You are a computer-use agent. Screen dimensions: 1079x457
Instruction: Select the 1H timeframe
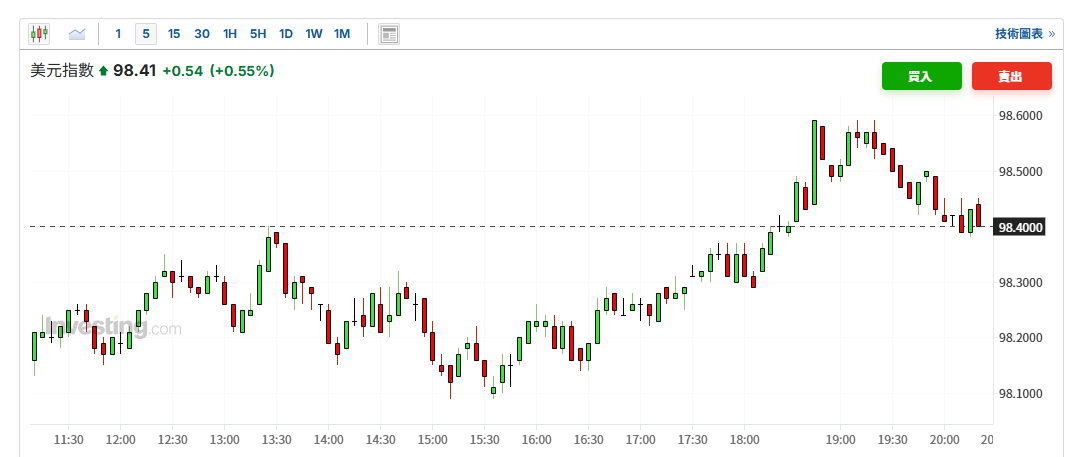230,34
